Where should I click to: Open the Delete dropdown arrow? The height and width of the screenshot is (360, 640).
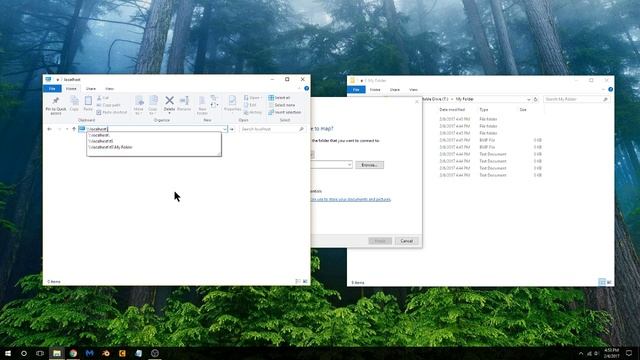pos(169,113)
